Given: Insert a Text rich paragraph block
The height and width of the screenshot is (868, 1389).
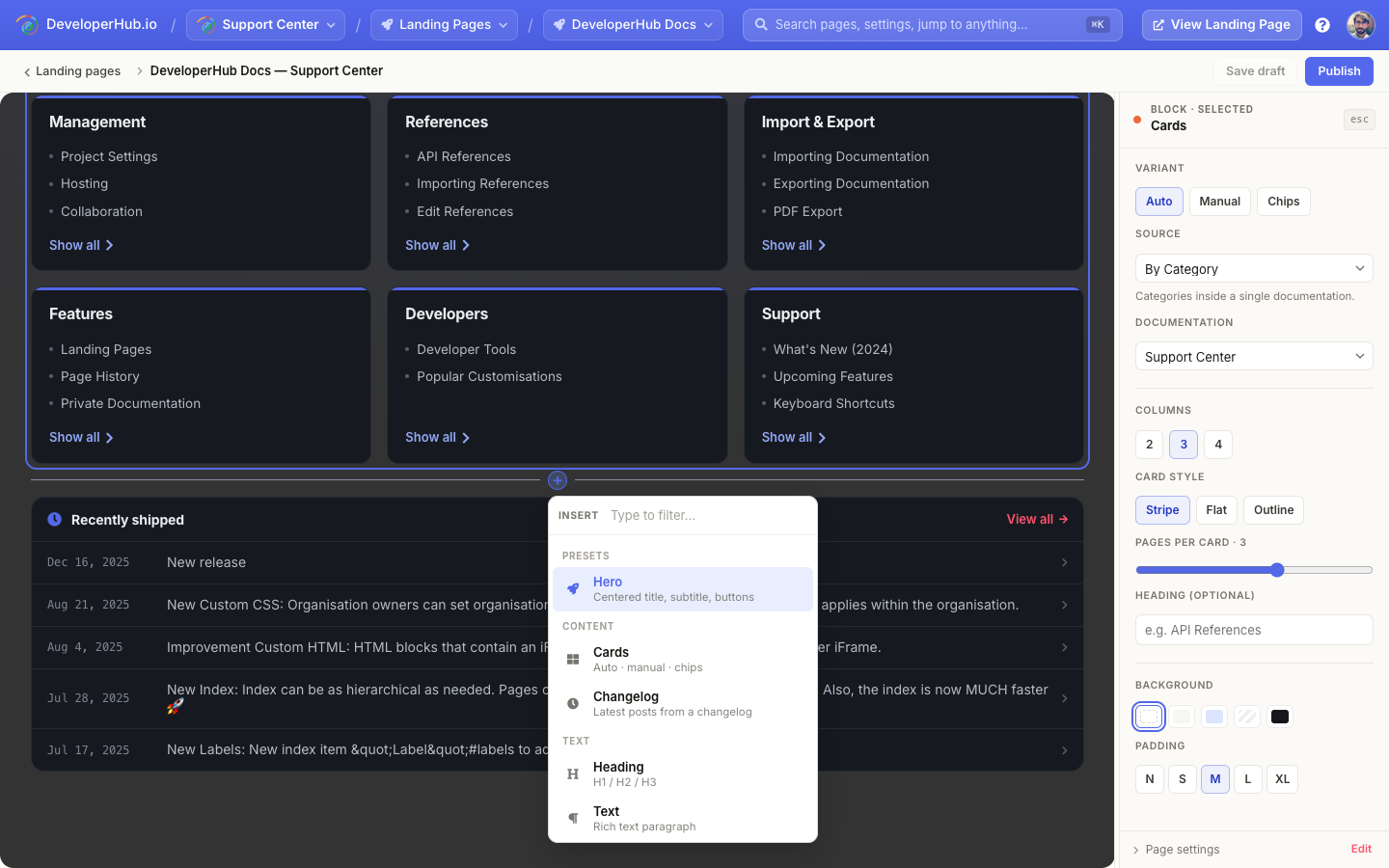Looking at the screenshot, I should 683,819.
